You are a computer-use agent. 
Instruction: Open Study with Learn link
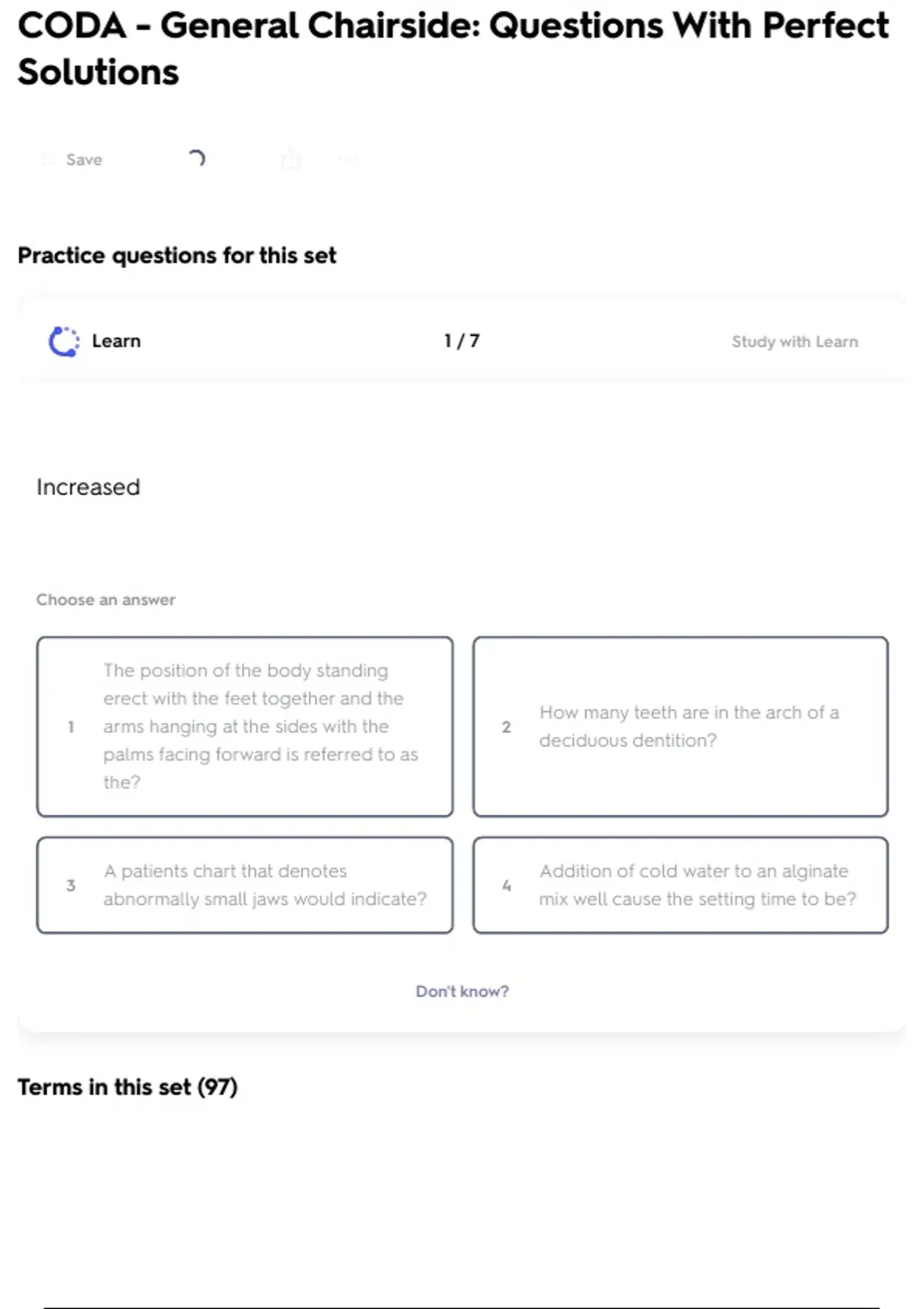(x=794, y=341)
